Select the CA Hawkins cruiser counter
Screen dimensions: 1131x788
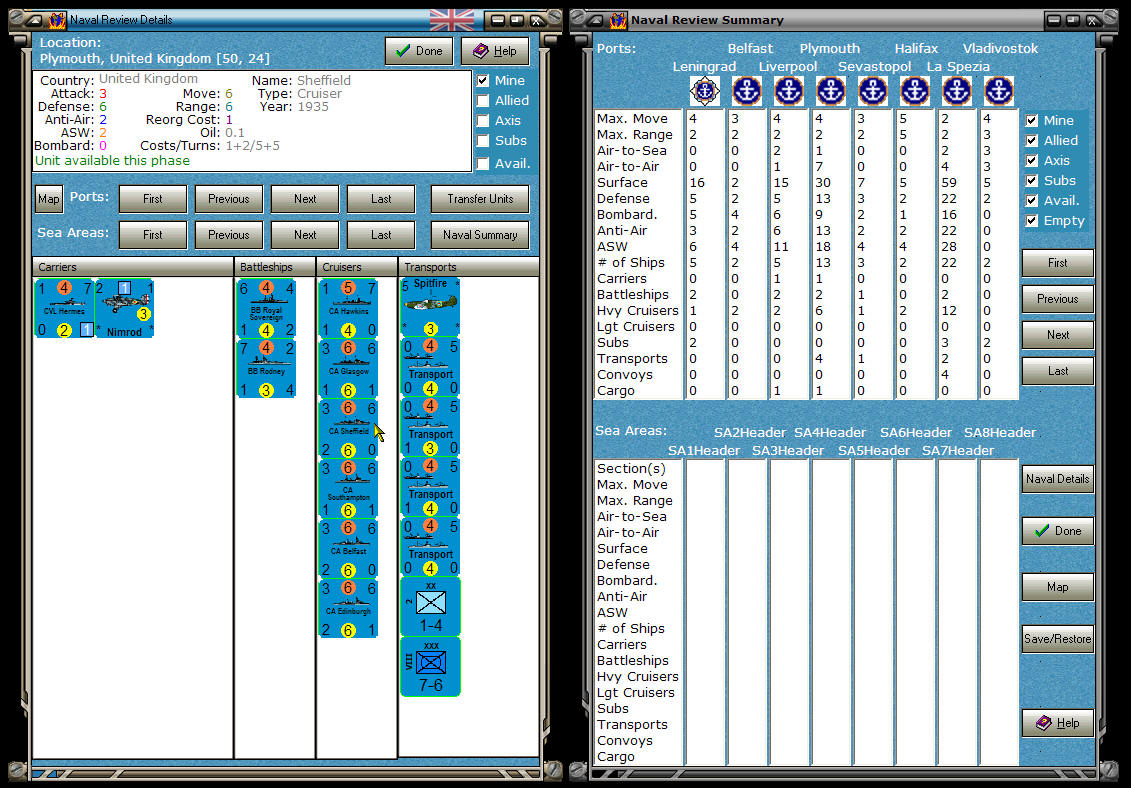click(x=348, y=308)
